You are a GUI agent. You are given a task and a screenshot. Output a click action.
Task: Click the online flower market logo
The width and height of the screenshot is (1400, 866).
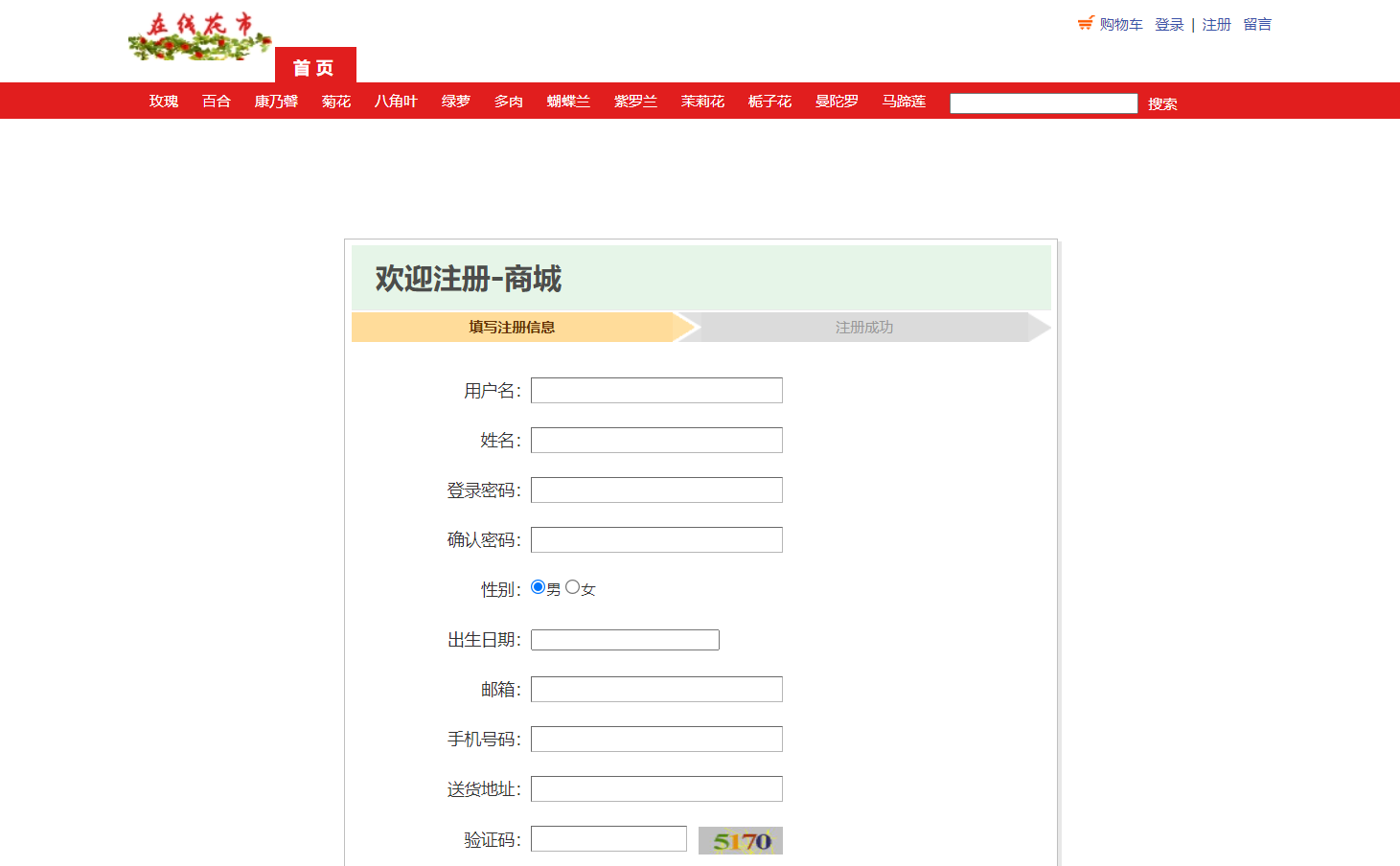(200, 36)
